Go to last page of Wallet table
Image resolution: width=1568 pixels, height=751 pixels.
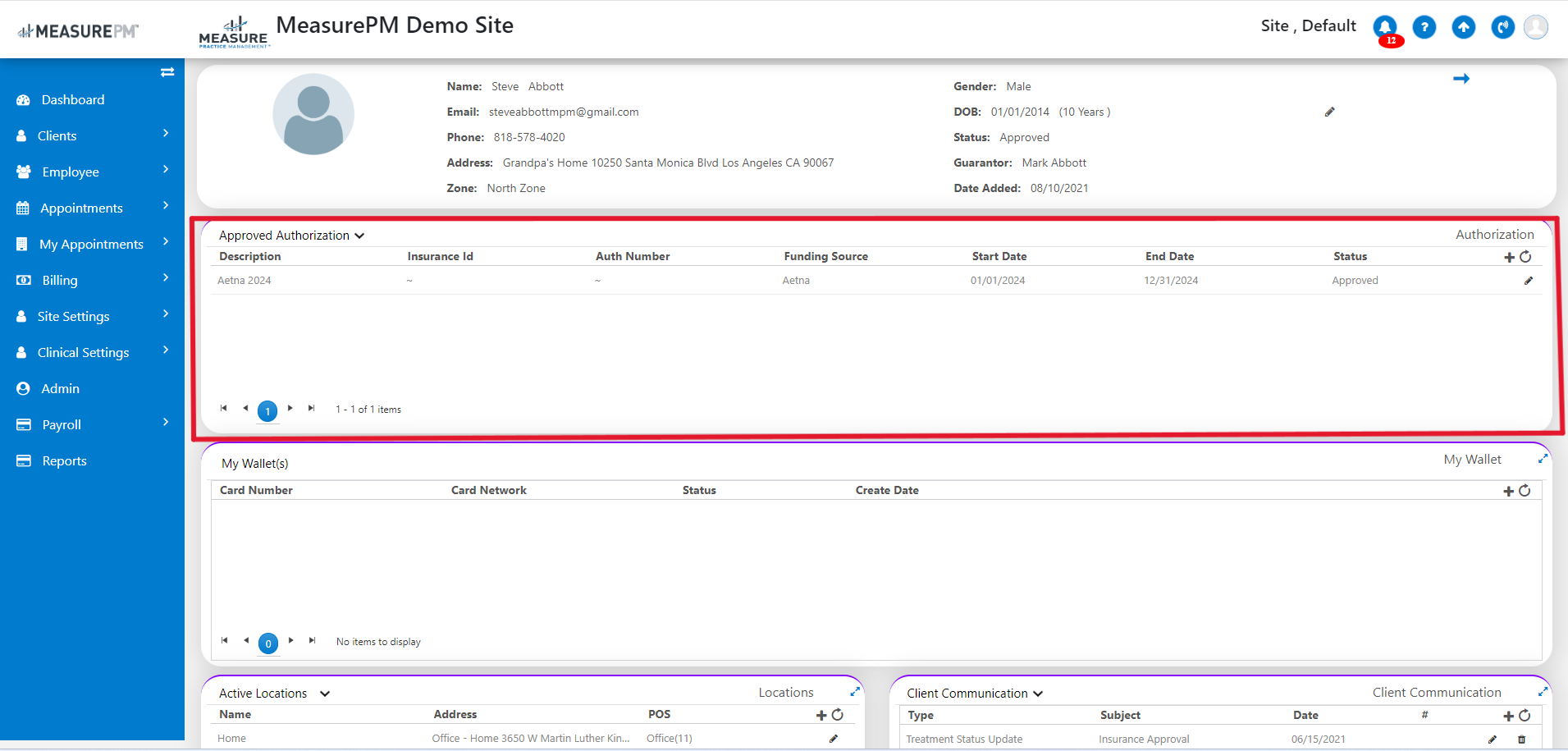pyautogui.click(x=313, y=640)
